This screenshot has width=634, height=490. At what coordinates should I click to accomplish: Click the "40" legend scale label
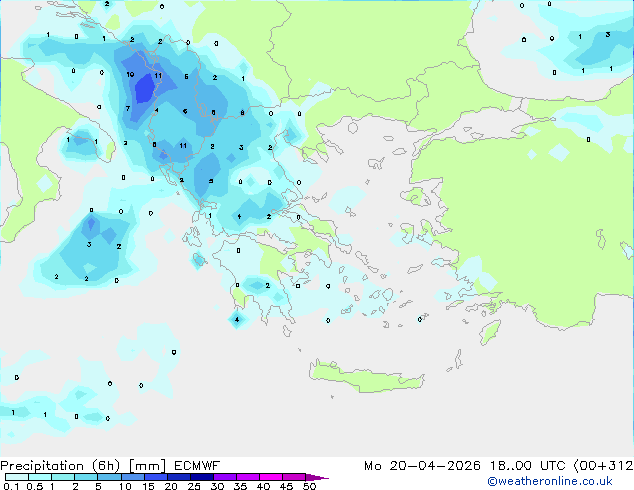(x=263, y=486)
